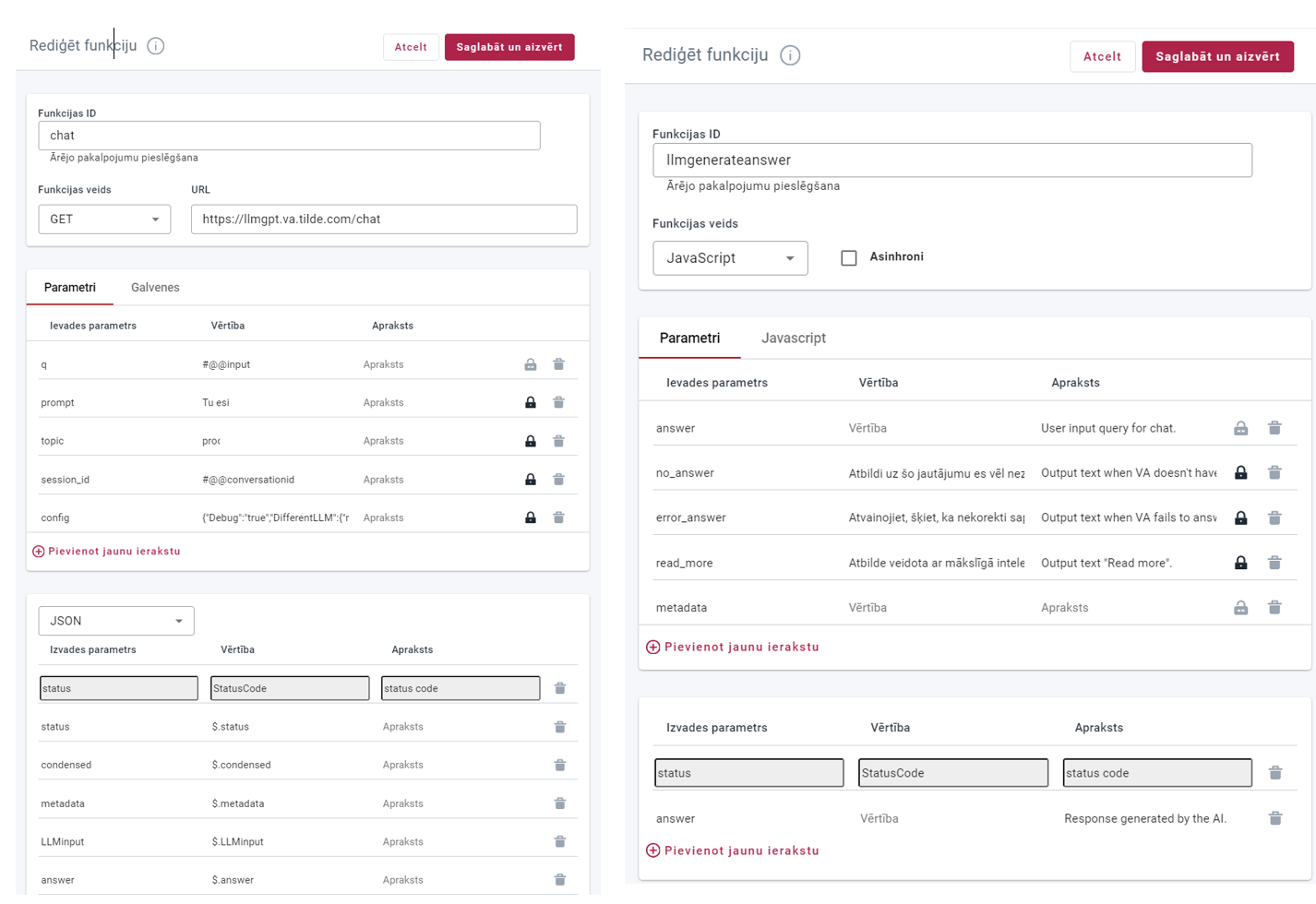Click info icon beside right Rediģēt funkciju title
The height and width of the screenshot is (904, 1316).
[790, 55]
